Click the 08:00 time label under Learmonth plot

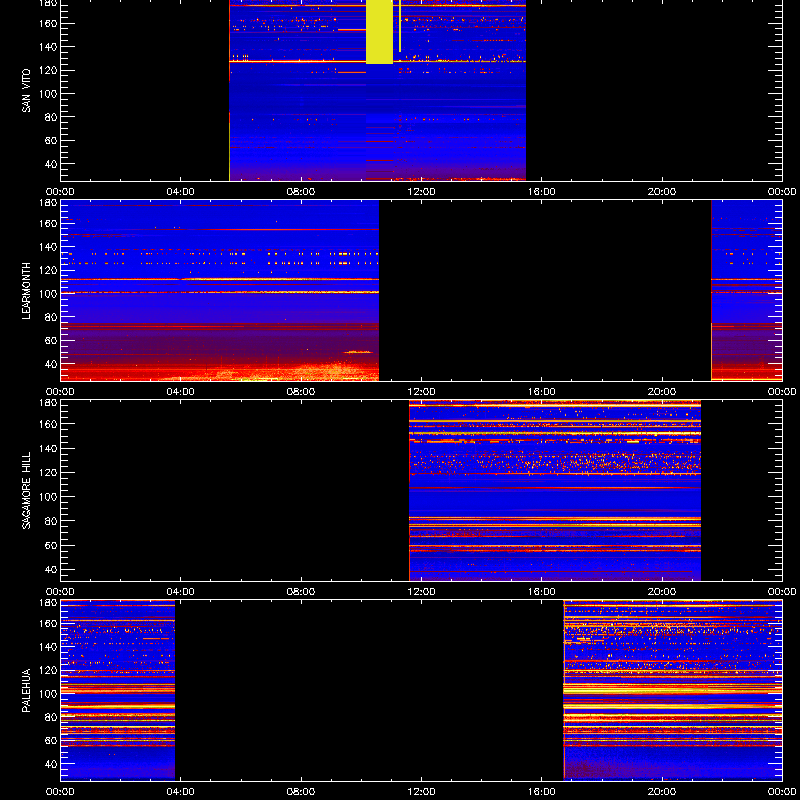coord(301,392)
